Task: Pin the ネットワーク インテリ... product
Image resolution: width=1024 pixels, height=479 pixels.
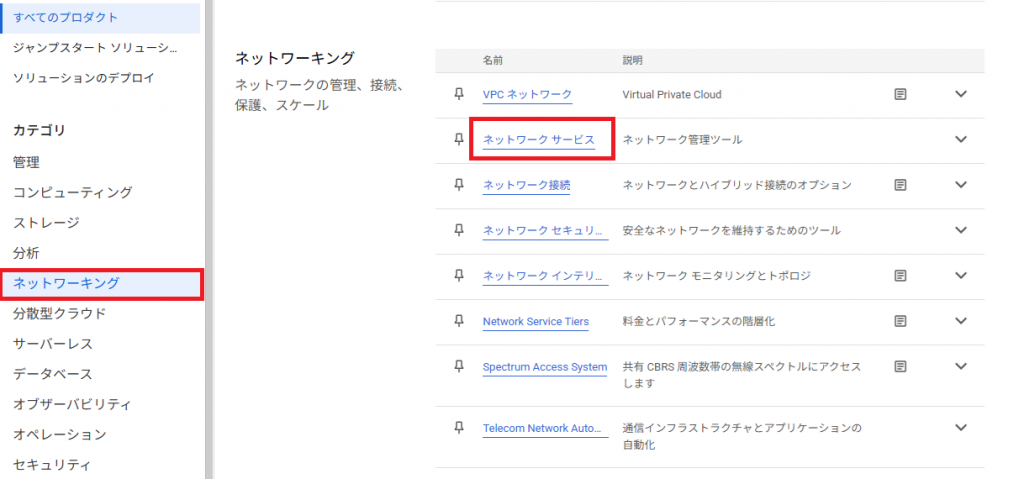Action: point(458,276)
